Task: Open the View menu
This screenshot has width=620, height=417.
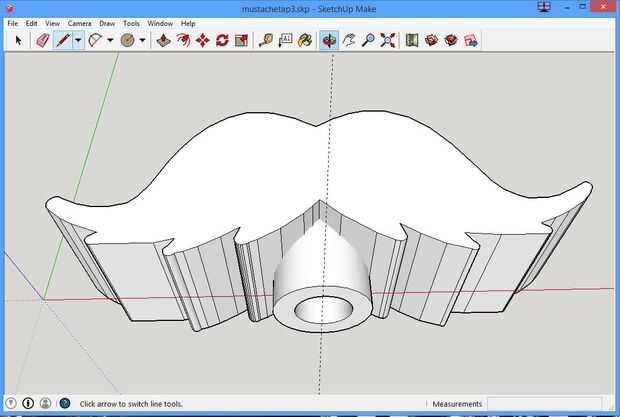Action: pyautogui.click(x=52, y=23)
